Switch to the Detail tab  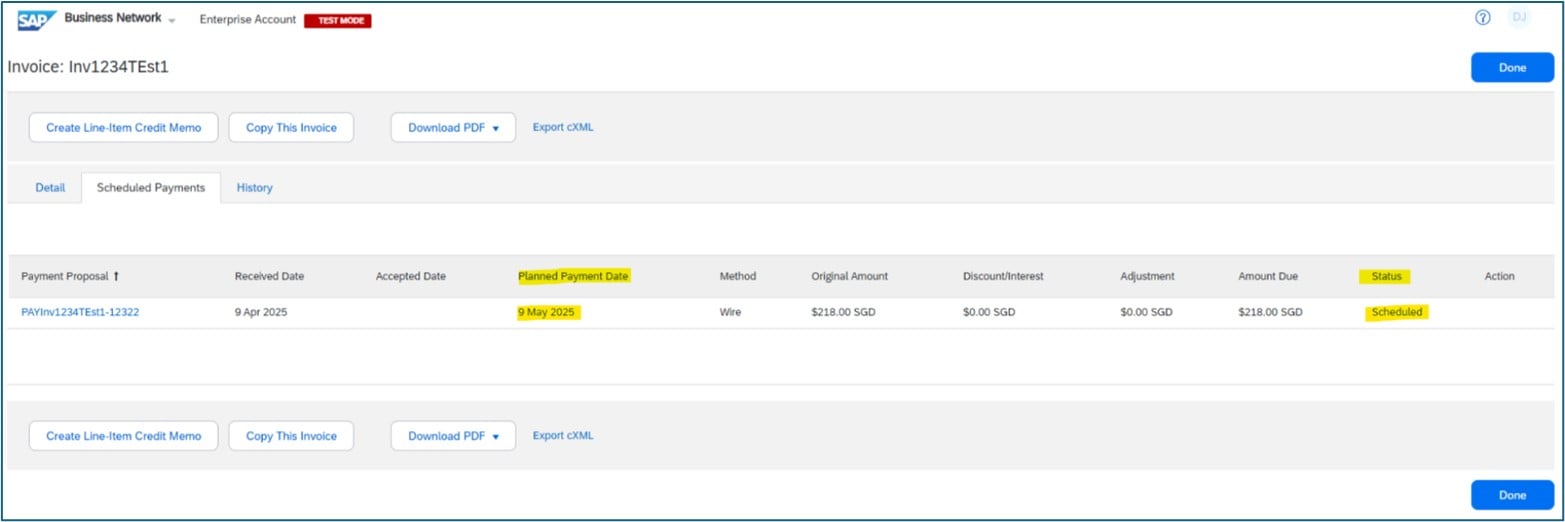tap(50, 188)
